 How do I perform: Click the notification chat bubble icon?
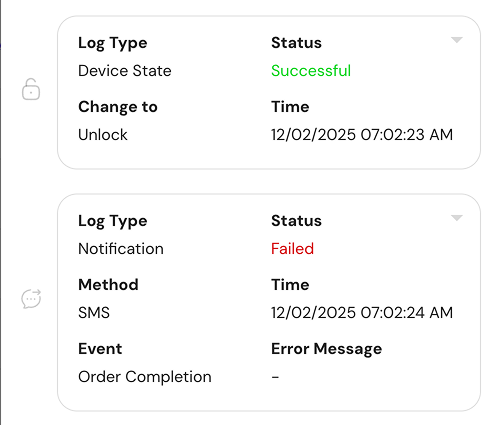(31, 298)
